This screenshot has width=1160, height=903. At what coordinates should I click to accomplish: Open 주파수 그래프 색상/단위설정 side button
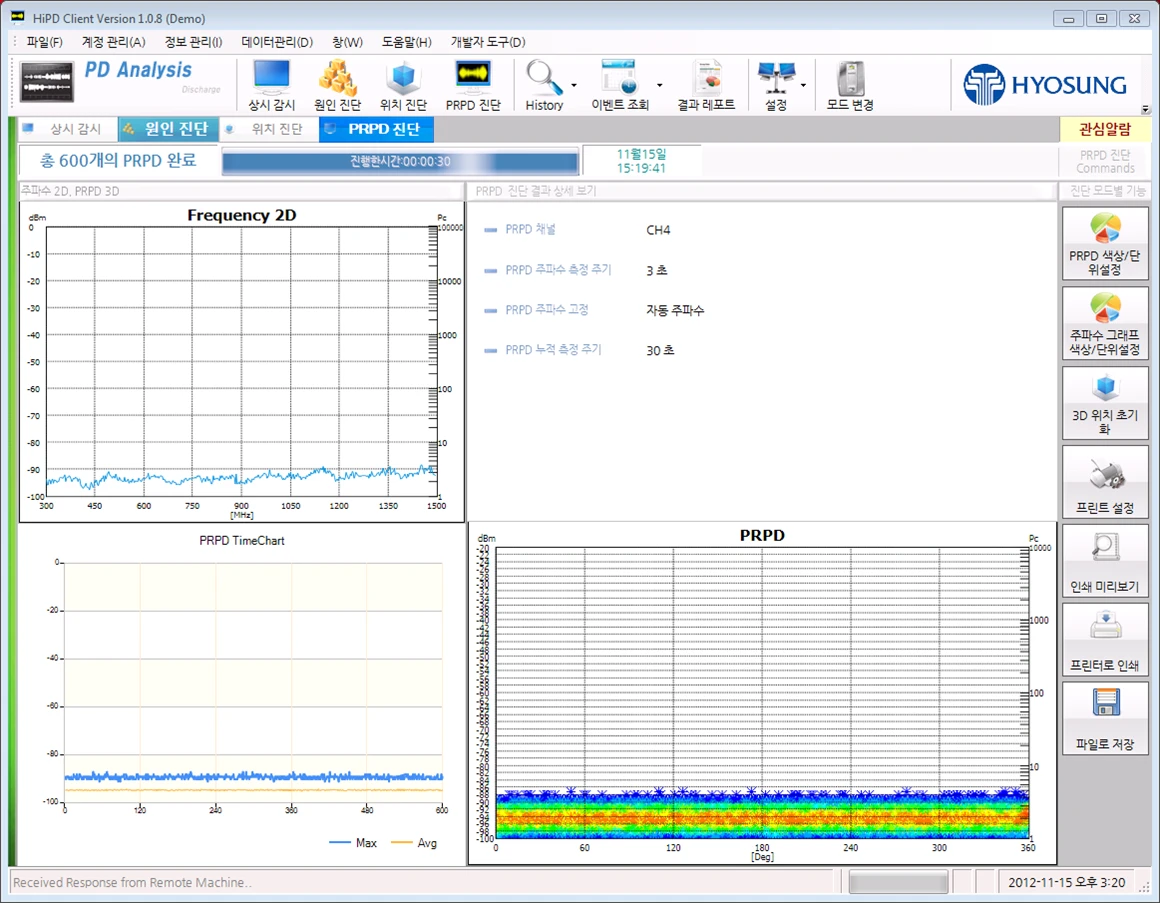[x=1105, y=323]
